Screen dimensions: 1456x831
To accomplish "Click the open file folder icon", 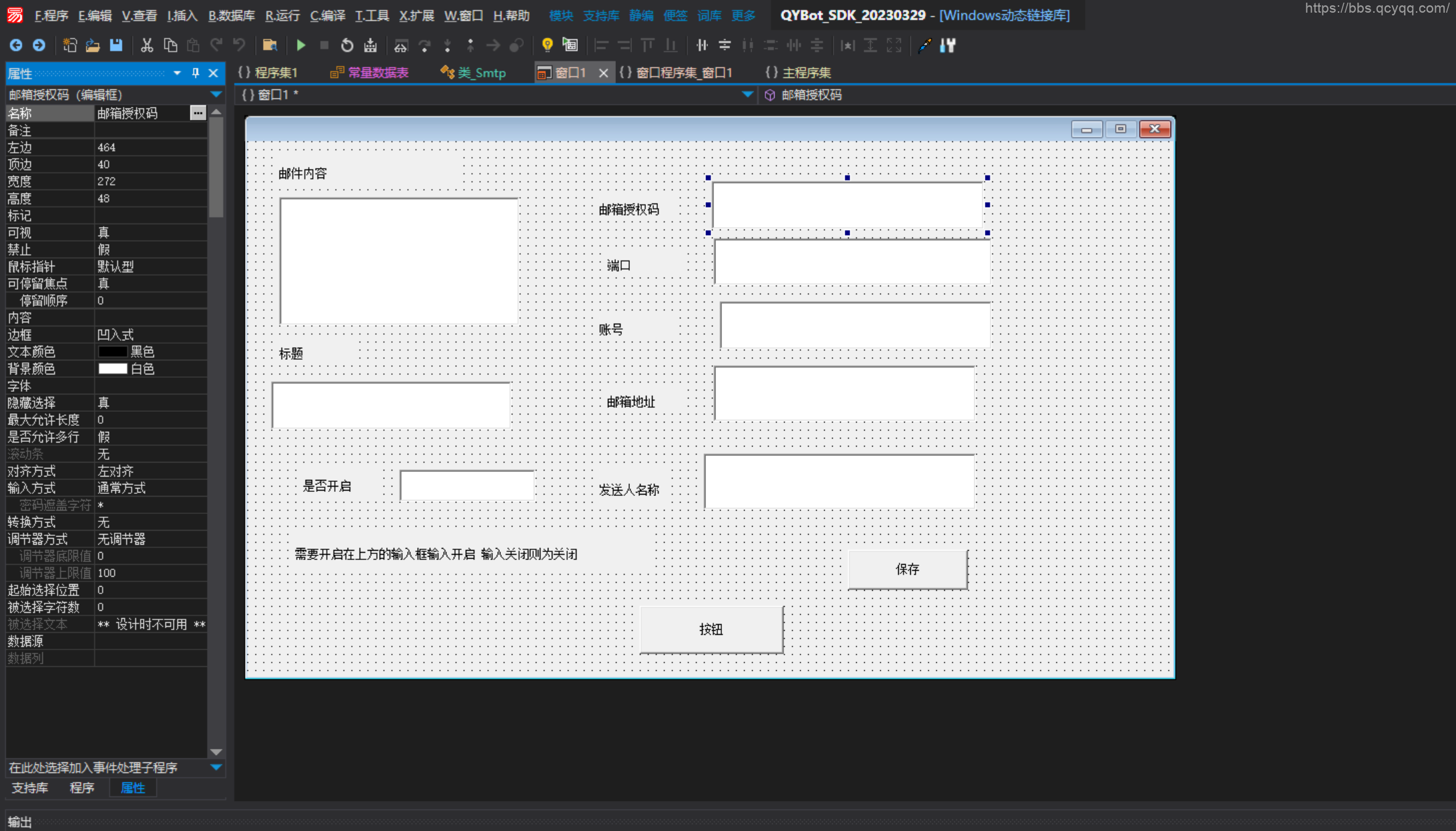I will [x=93, y=45].
